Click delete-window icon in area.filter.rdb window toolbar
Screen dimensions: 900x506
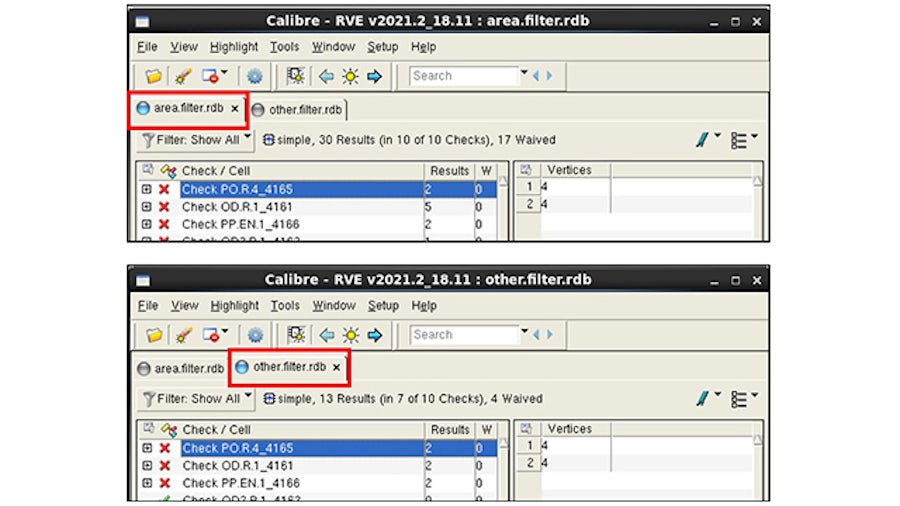(x=210, y=76)
